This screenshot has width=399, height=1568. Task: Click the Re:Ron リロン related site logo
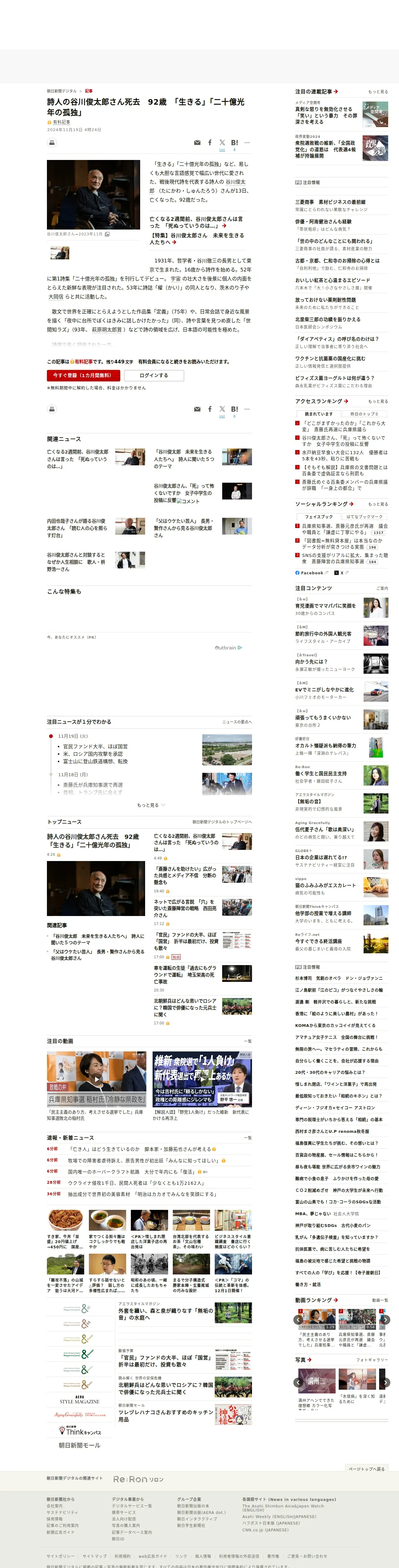point(138,1480)
